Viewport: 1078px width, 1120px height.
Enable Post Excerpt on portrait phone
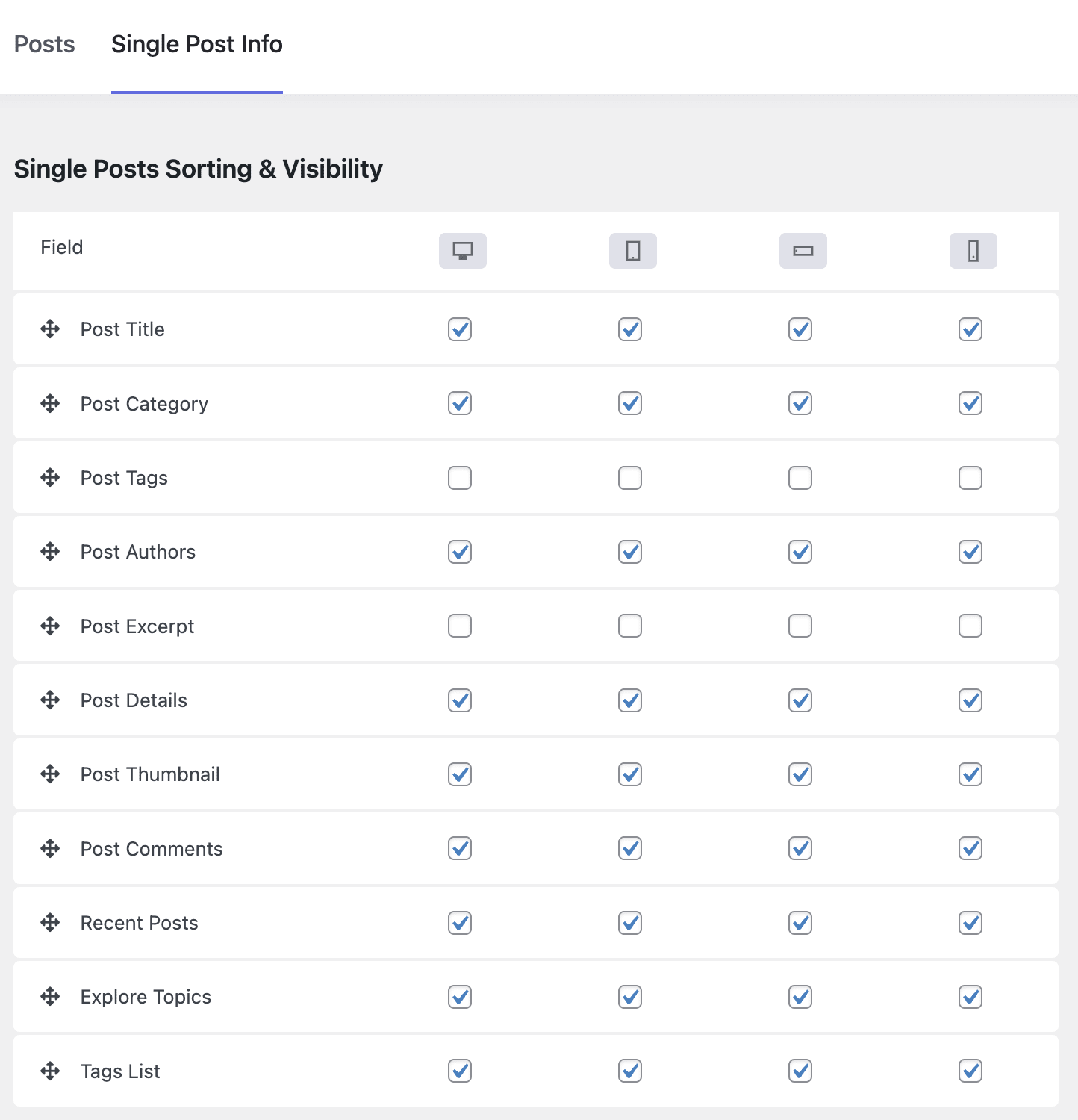coord(970,626)
